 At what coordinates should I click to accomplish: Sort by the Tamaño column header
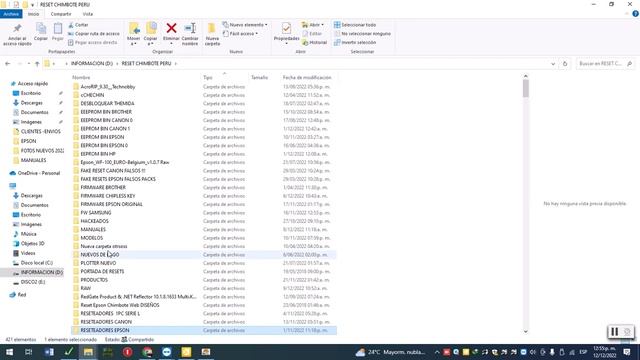pos(259,77)
